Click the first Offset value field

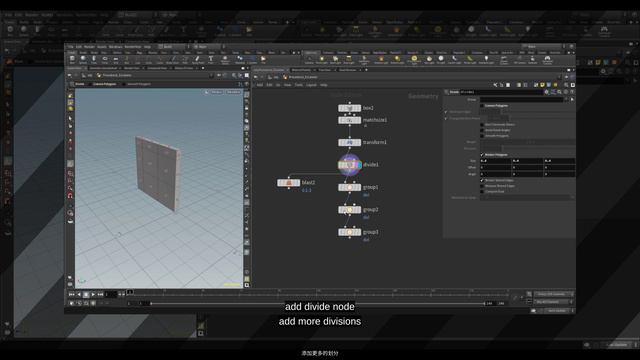(495, 167)
